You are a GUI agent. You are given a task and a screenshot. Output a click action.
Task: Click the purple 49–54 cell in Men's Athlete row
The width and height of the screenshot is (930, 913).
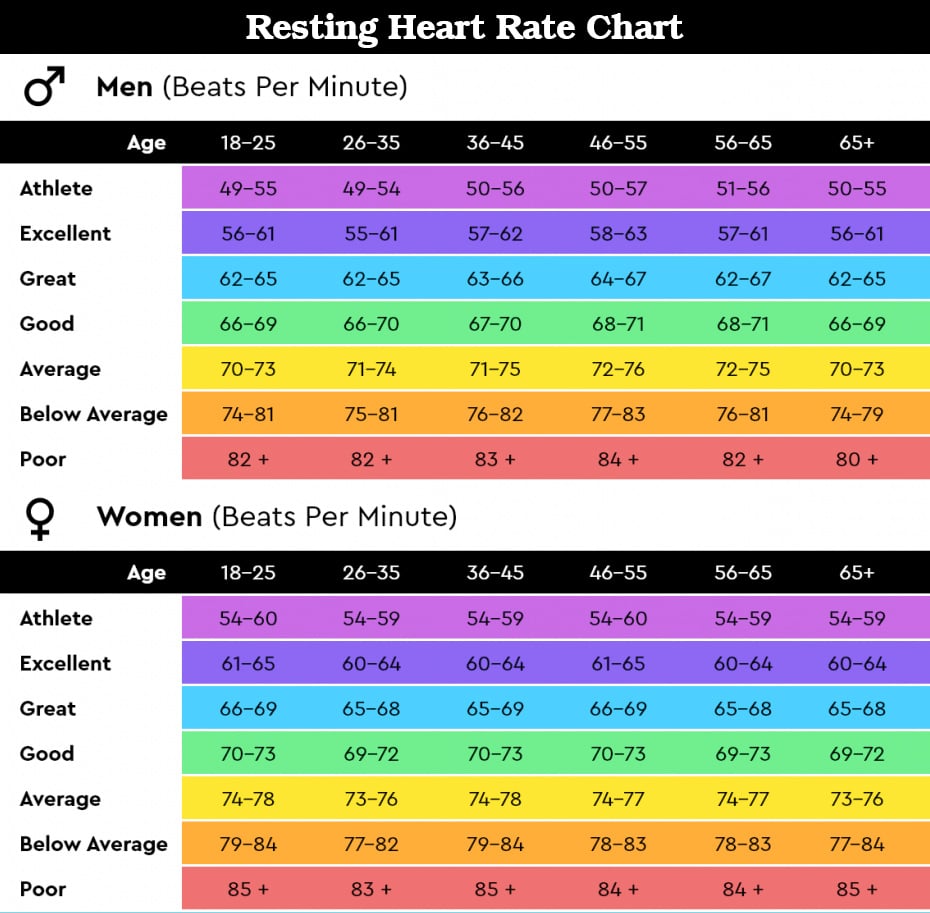click(371, 188)
